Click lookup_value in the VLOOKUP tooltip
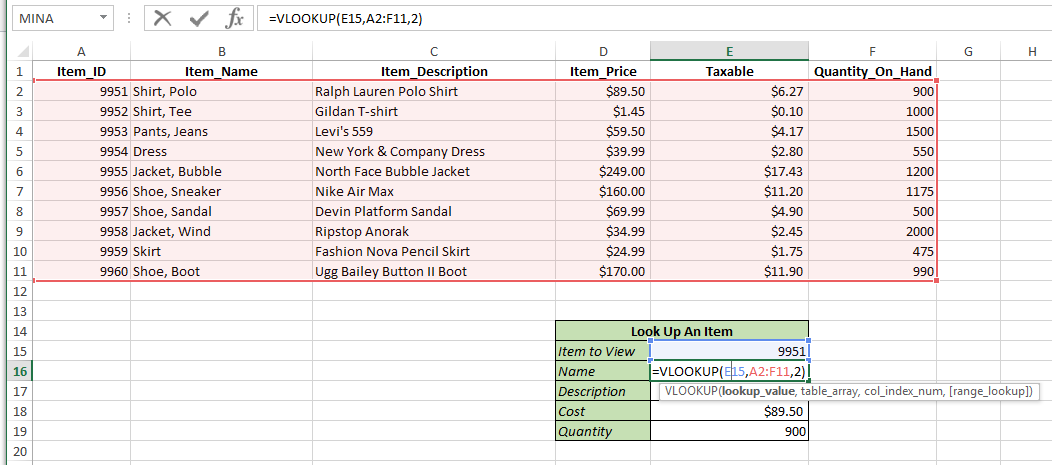This screenshot has height=465, width=1052. [x=756, y=392]
